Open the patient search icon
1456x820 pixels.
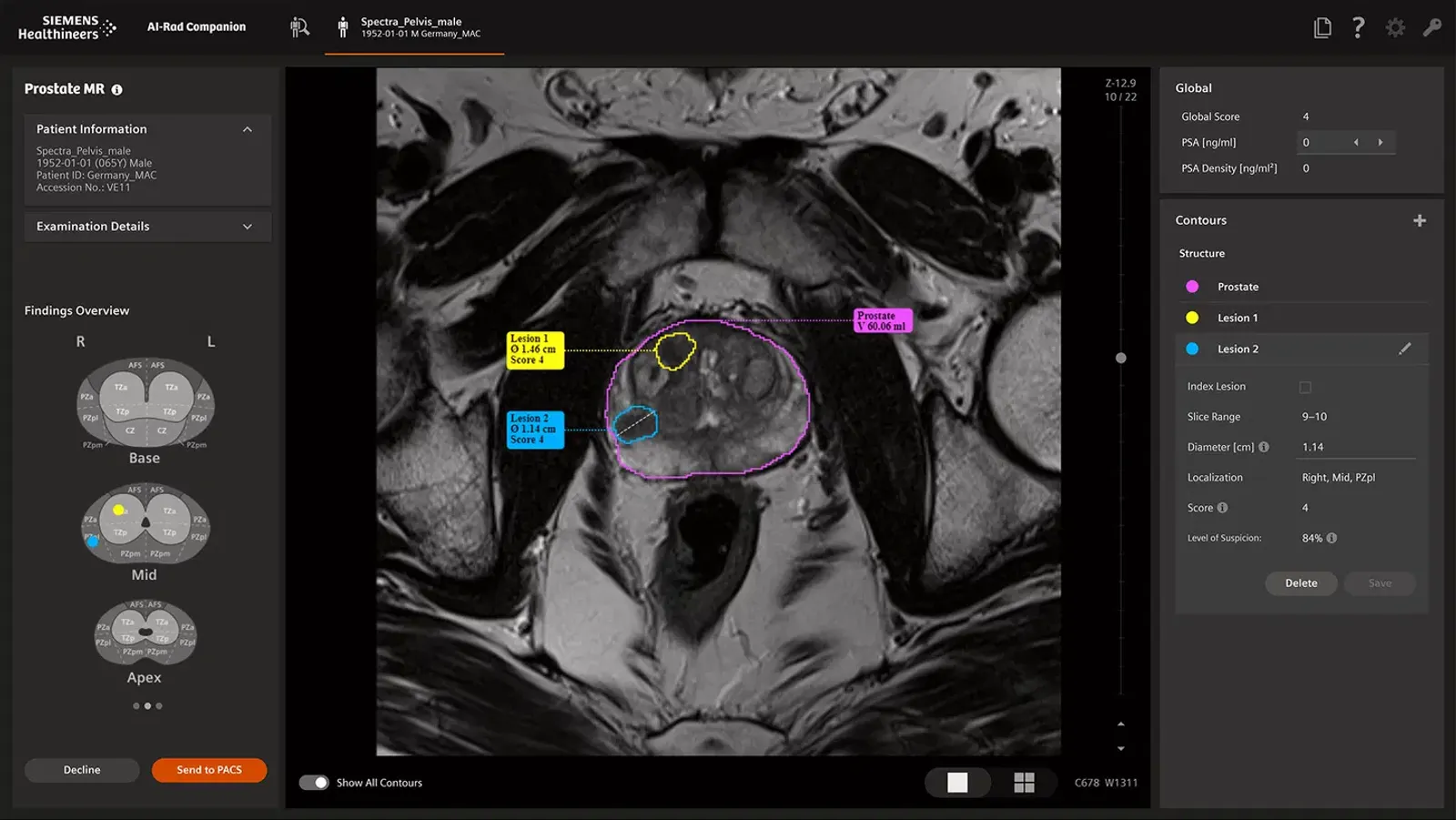click(x=299, y=27)
